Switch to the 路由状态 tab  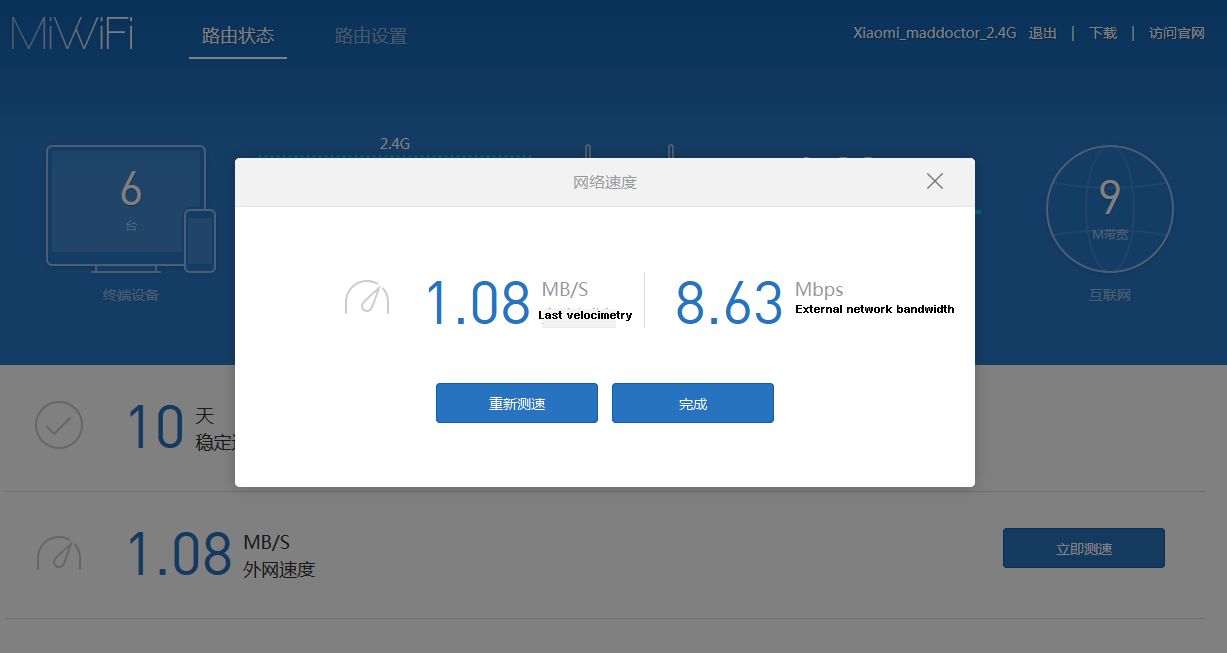[x=237, y=36]
